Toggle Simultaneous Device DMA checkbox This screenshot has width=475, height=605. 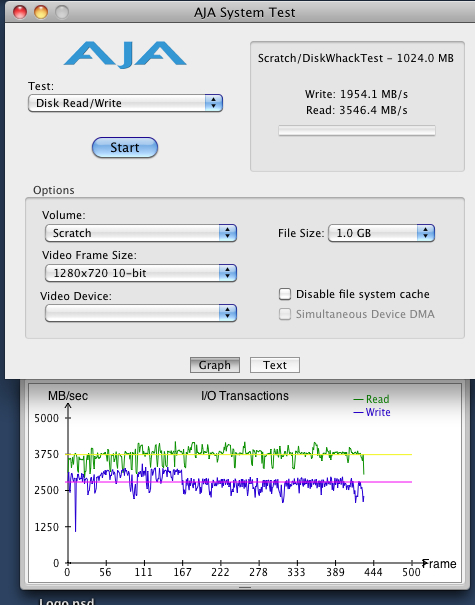pos(285,314)
